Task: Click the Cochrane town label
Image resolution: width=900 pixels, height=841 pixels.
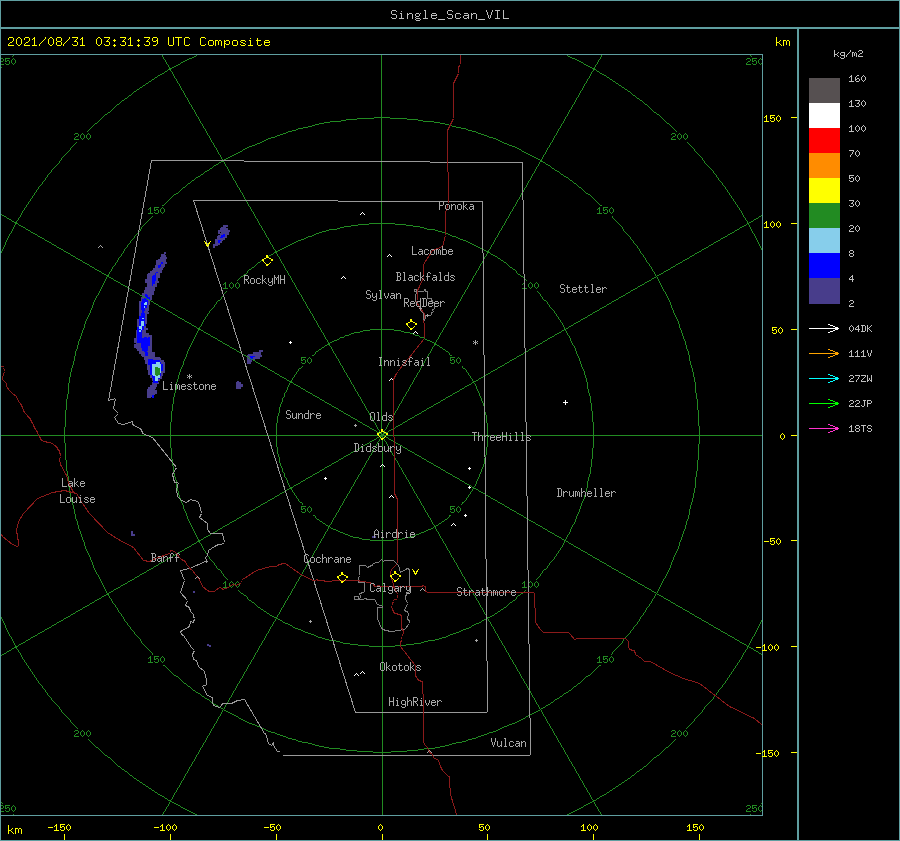Action: pos(327,559)
